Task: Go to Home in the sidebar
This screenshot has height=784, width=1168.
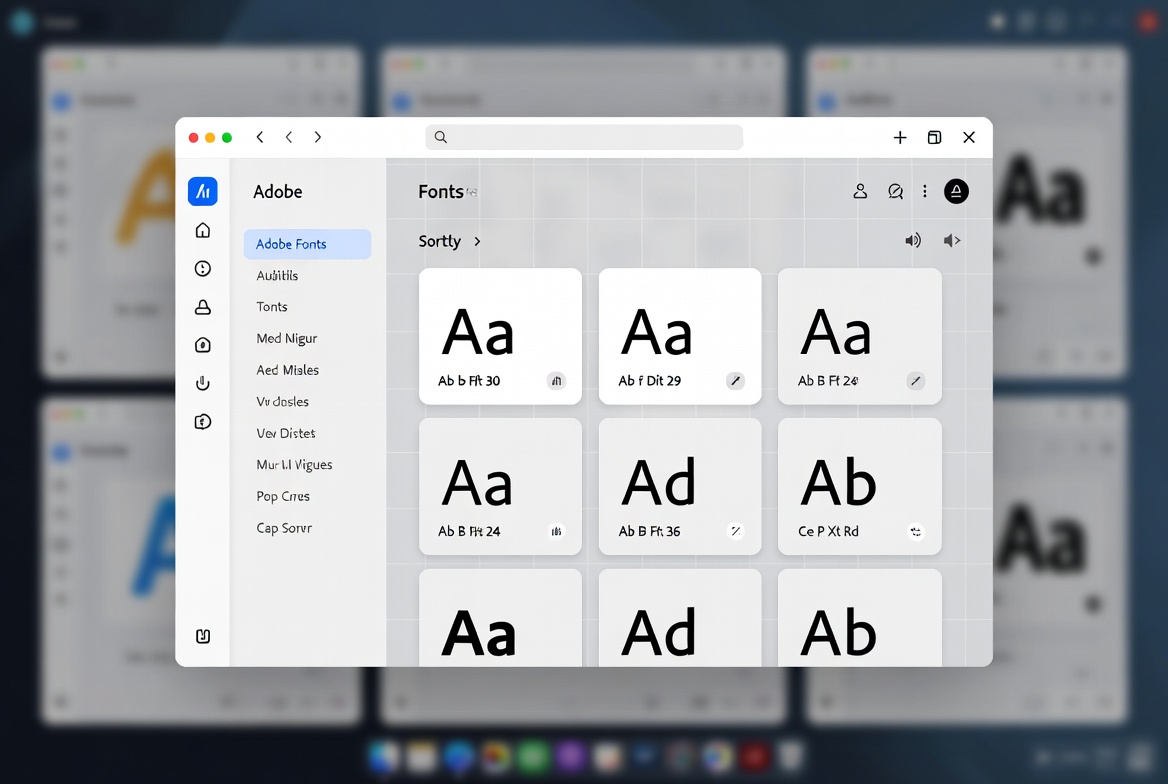Action: [x=203, y=230]
